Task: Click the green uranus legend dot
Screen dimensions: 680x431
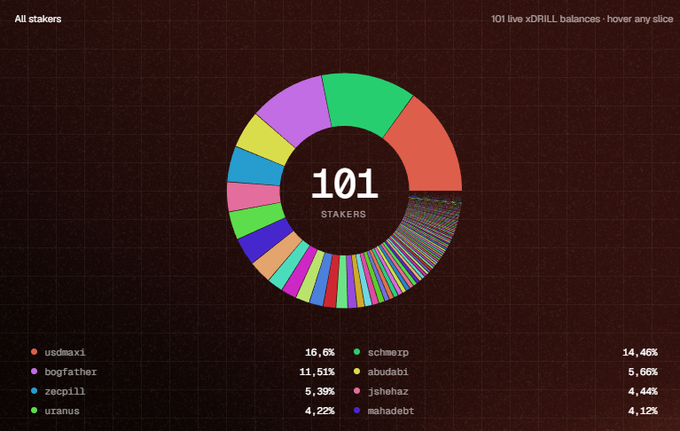Action: click(34, 410)
